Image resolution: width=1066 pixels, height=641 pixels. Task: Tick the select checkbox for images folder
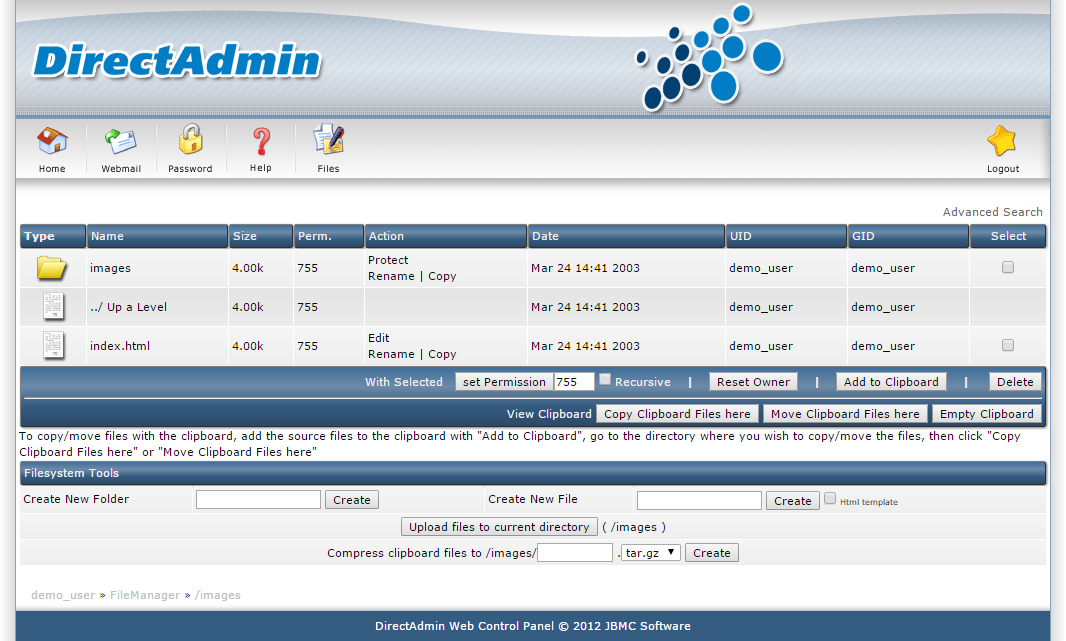(x=1008, y=267)
